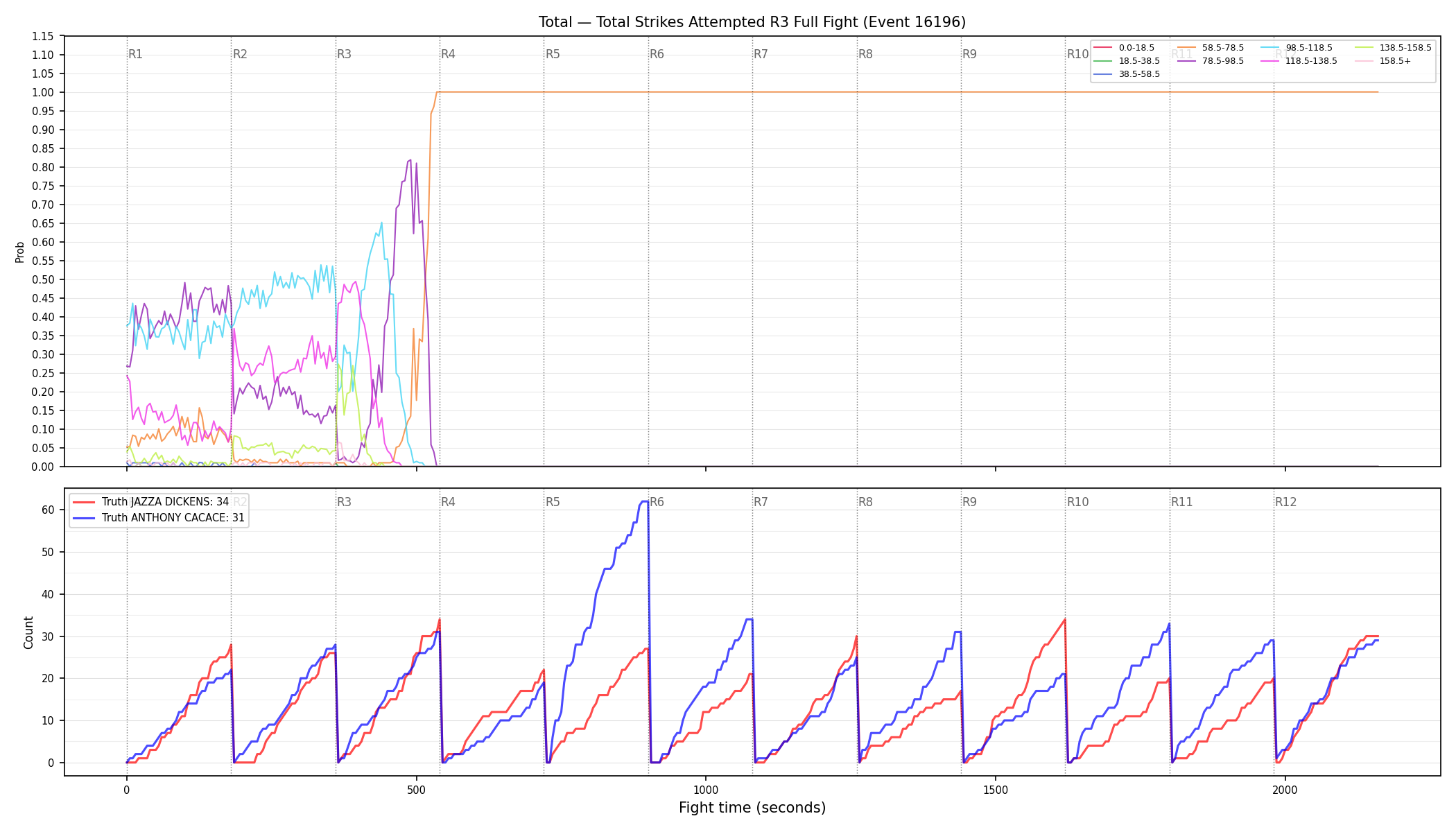The height and width of the screenshot is (832, 1456).
Task: Click the R10 round marker in the Count chart
Action: pos(1077,502)
